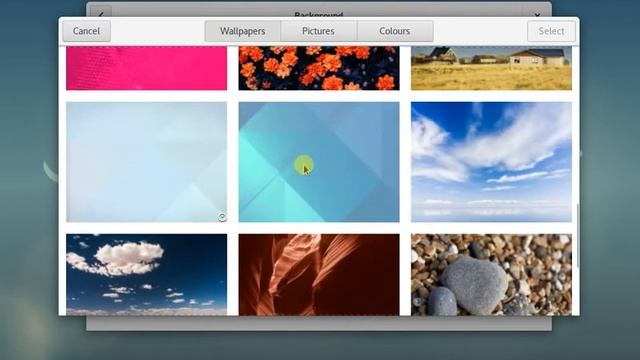This screenshot has width=640, height=360.
Task: Choose the orange flowers wallpaper
Action: tap(319, 68)
